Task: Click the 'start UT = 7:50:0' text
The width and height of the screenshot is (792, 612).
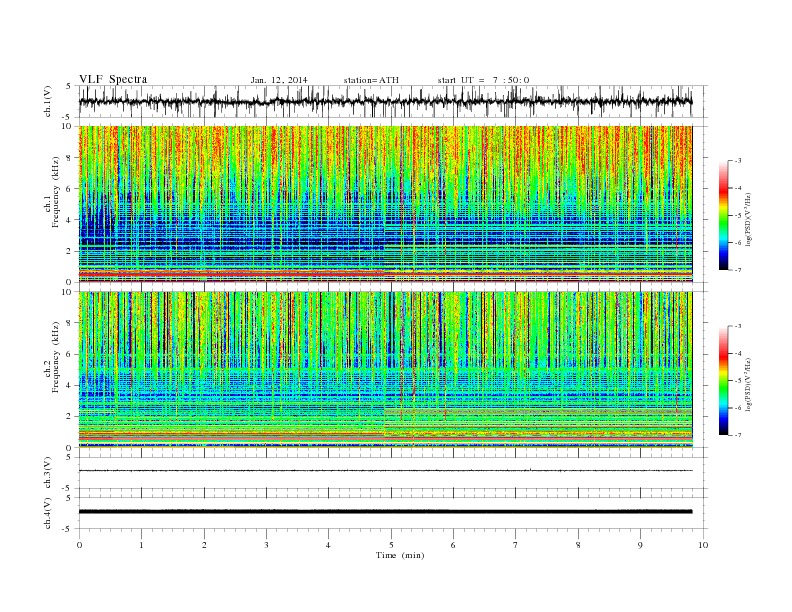Action: pos(483,80)
